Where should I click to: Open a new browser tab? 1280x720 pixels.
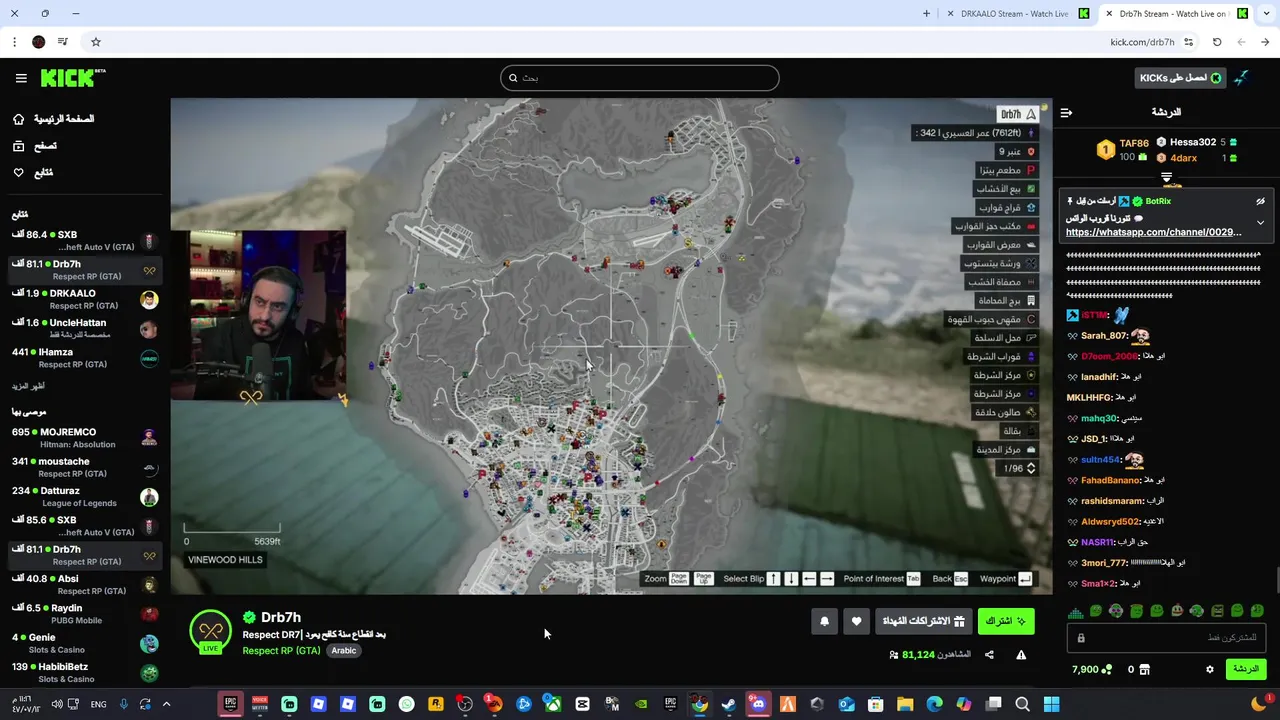[926, 14]
